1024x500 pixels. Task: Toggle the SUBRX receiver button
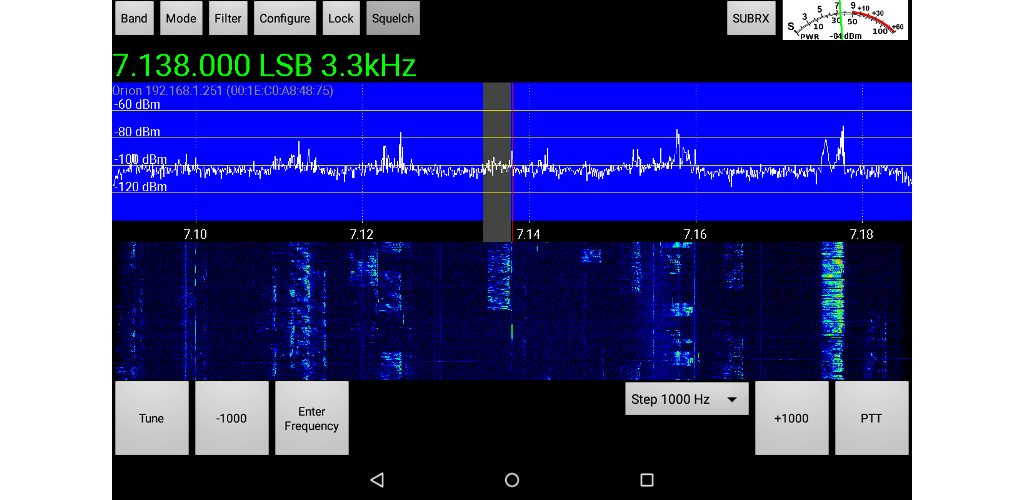click(x=751, y=18)
